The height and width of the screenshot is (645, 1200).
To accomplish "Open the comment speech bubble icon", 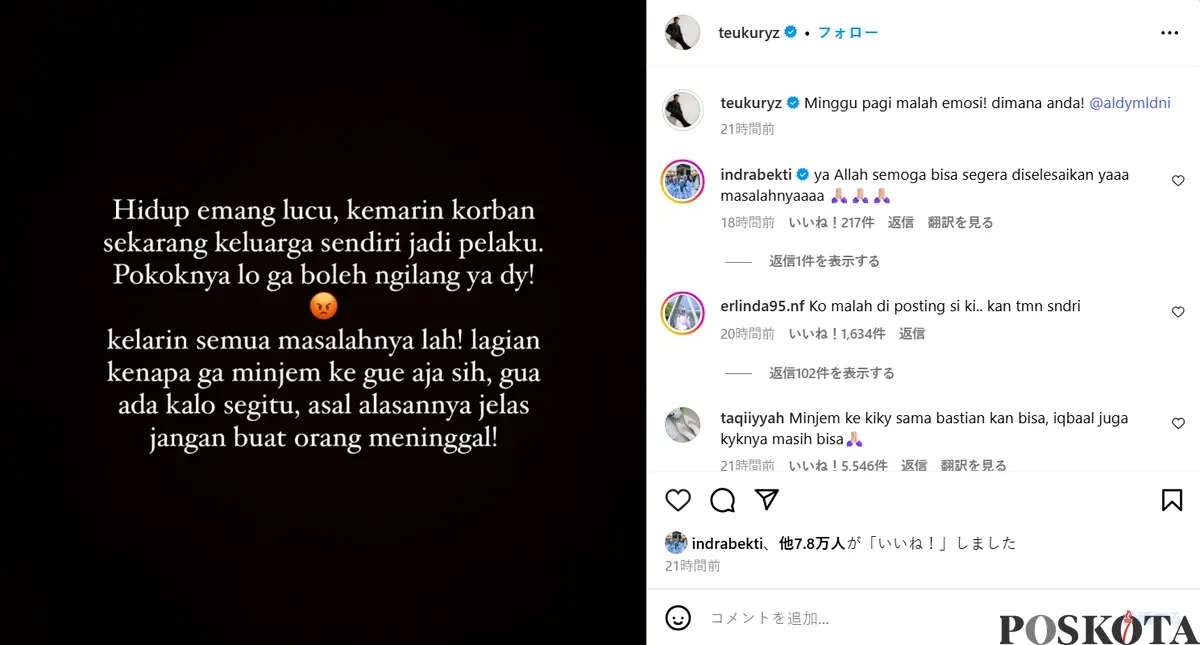I will tap(723, 500).
